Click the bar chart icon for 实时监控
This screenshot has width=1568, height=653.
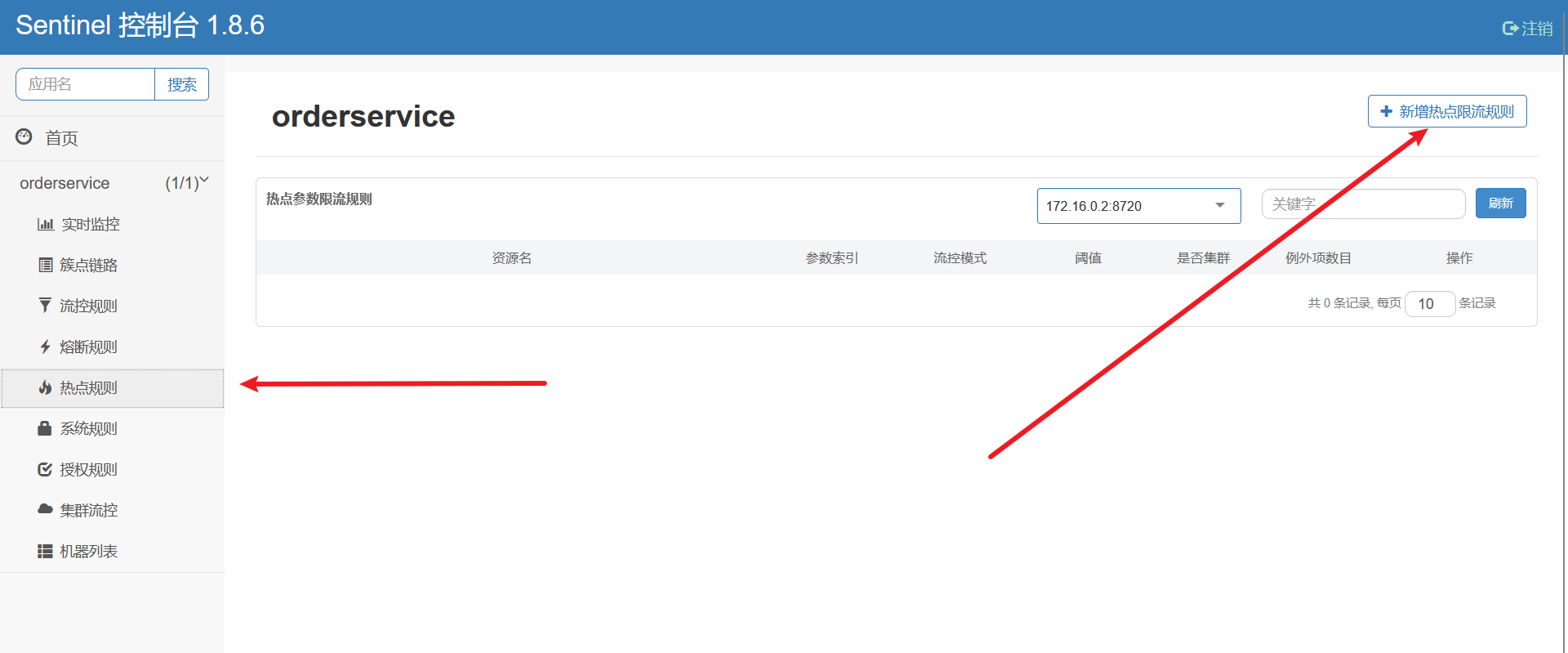46,224
